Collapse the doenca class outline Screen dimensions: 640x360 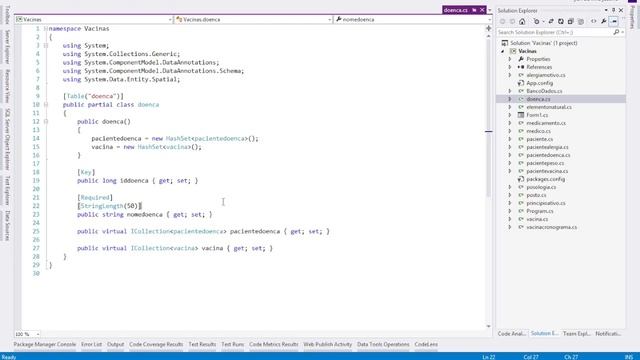tap(46, 104)
